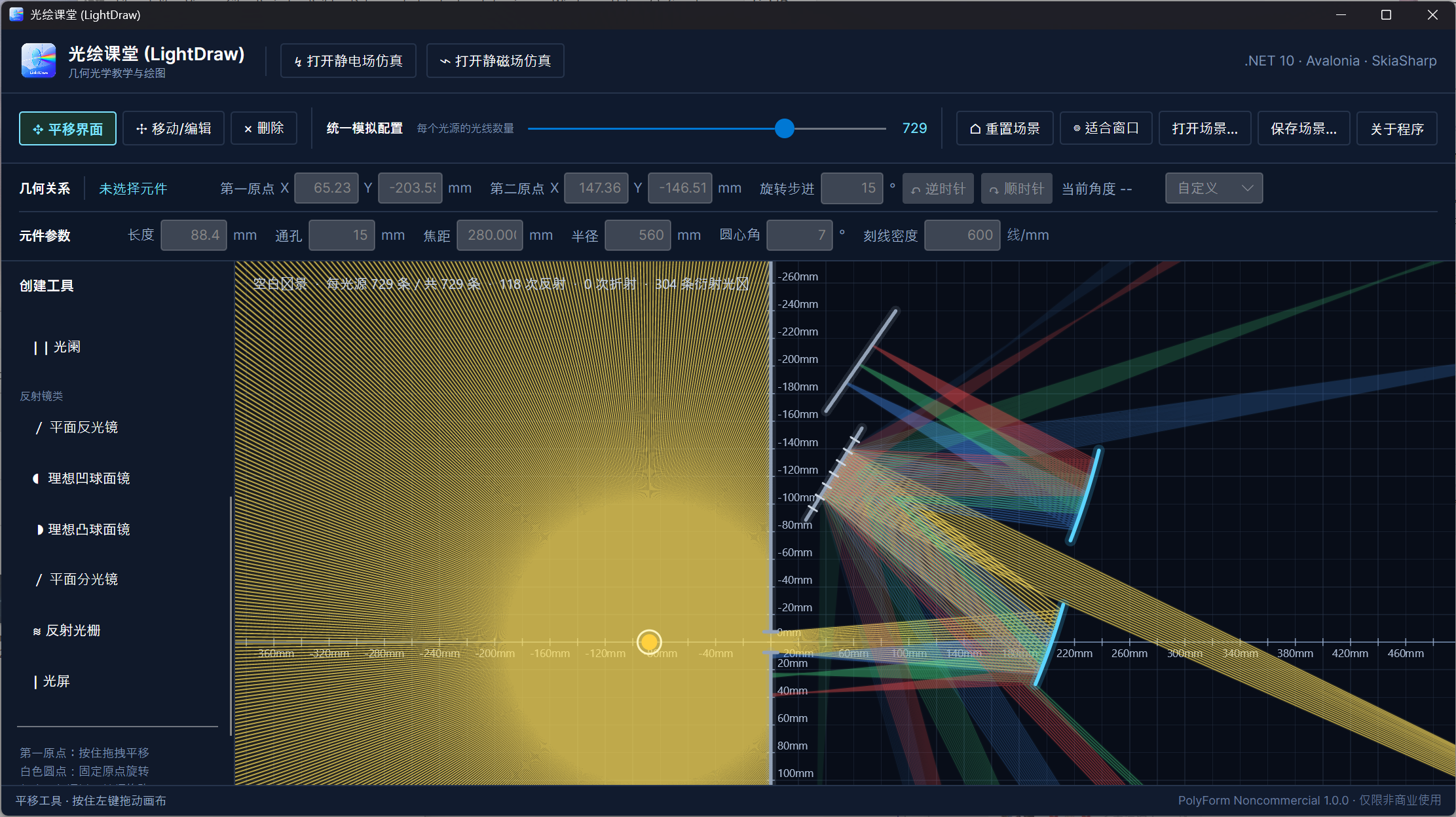Click the PolyForm Noncommercial license text
The image size is (1456, 817).
(x=1309, y=801)
